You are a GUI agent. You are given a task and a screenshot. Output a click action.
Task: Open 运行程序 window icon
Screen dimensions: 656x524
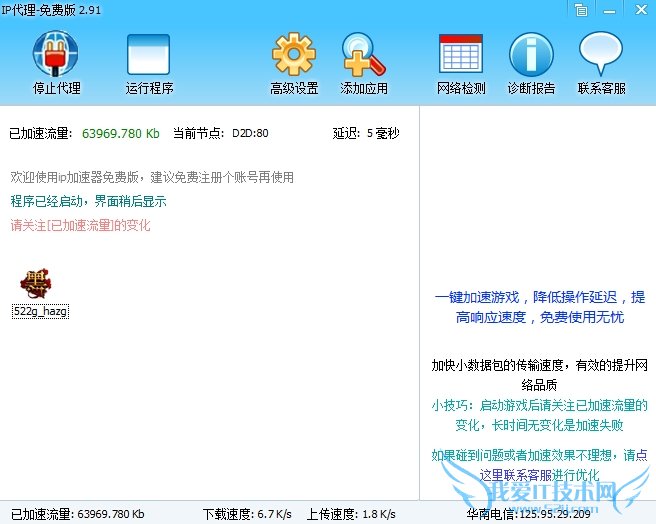click(149, 54)
